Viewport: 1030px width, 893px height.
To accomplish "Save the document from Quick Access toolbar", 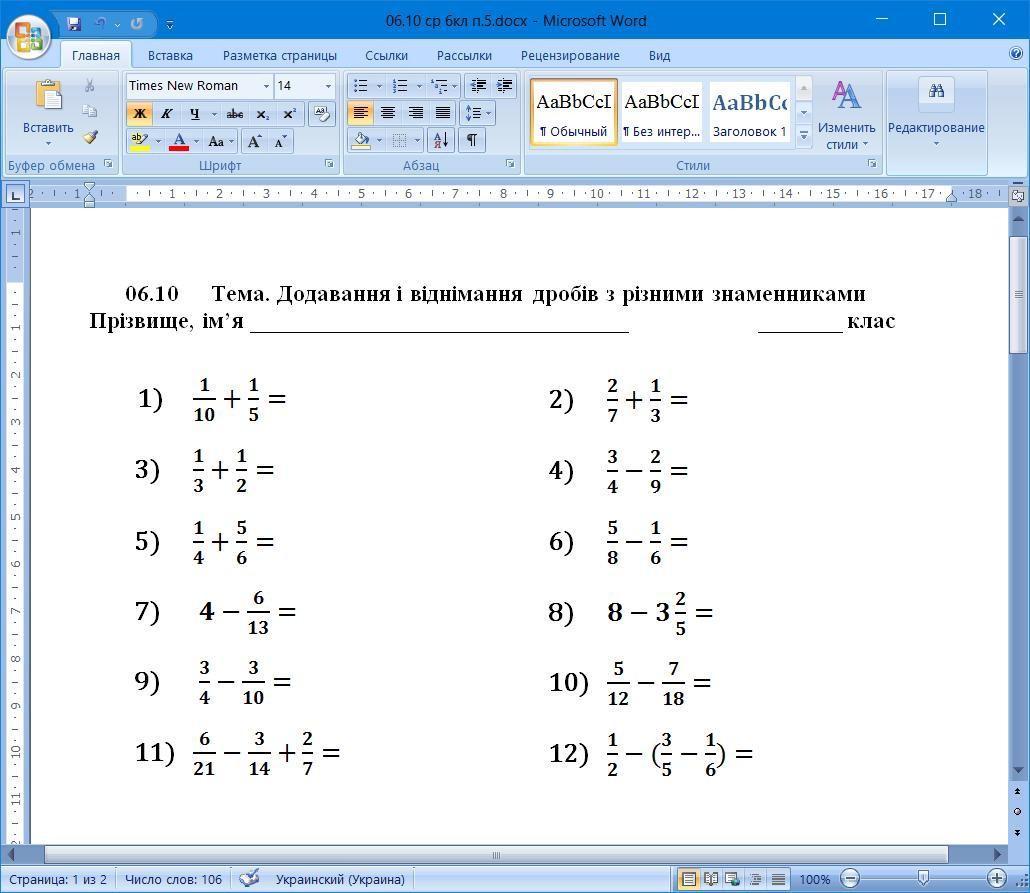I will click(74, 24).
